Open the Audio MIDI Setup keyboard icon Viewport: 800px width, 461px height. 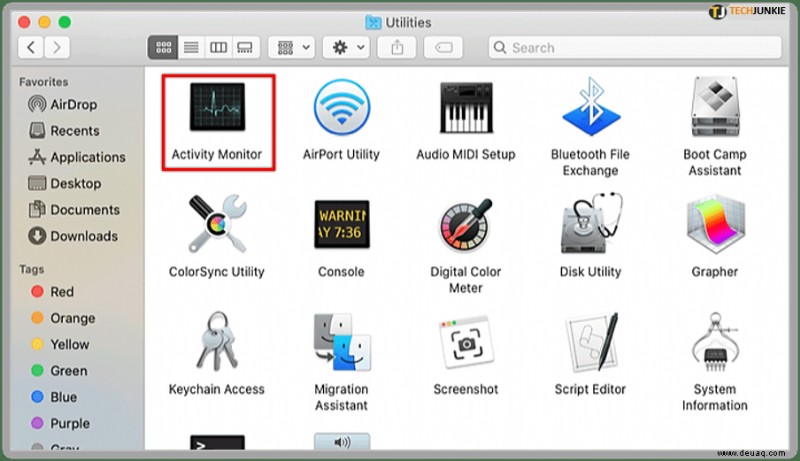click(x=466, y=107)
